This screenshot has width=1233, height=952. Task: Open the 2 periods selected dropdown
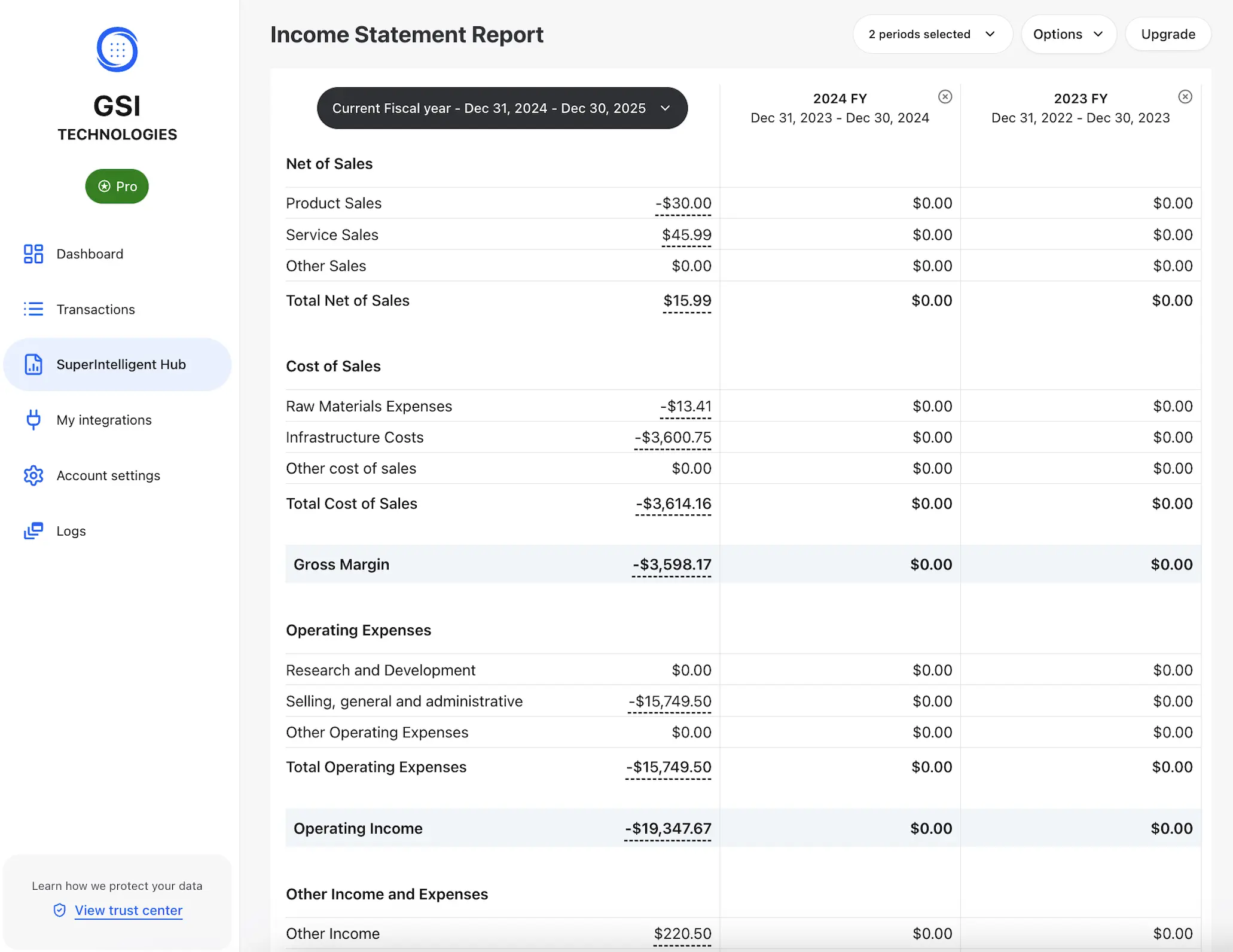click(932, 34)
